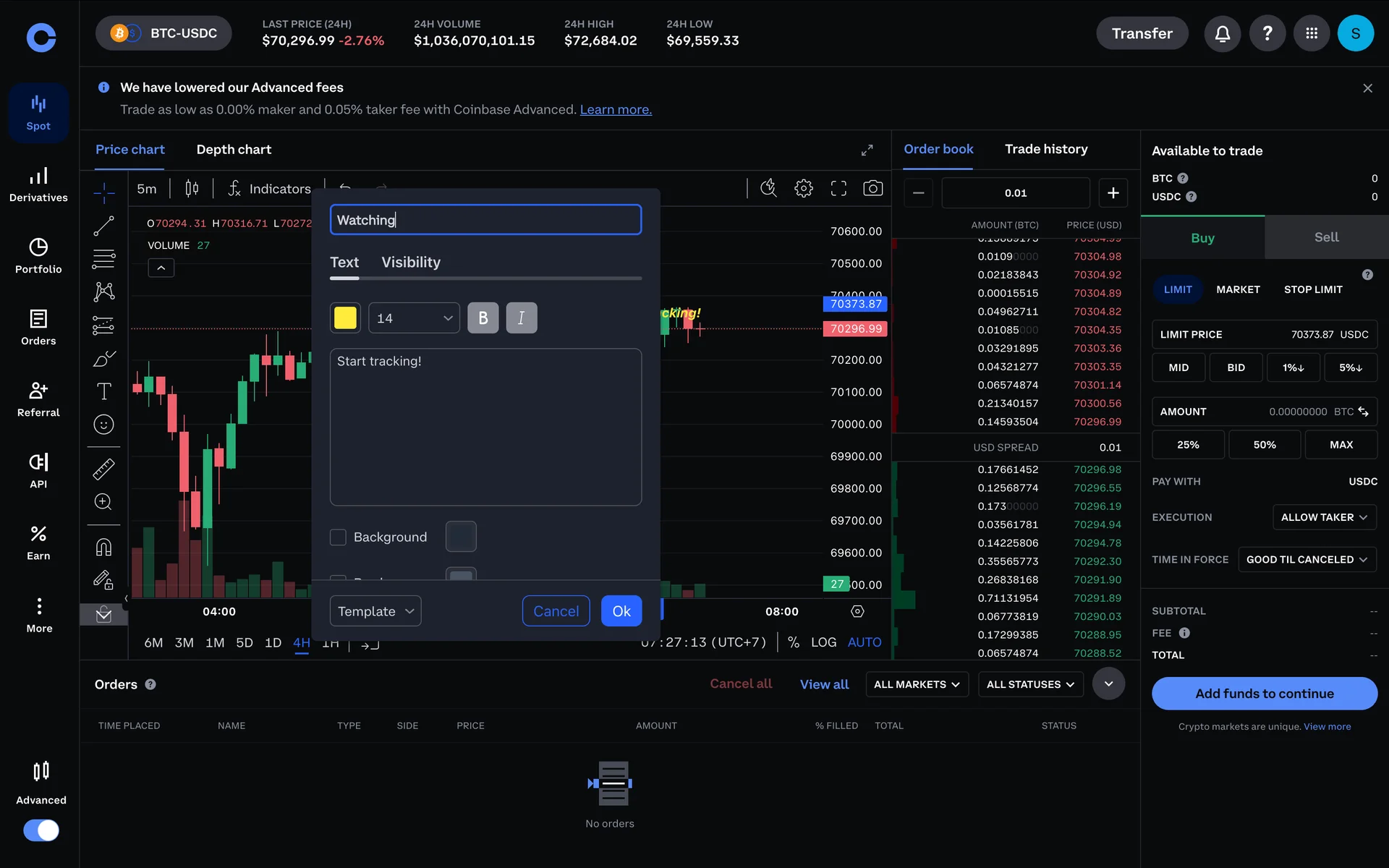The height and width of the screenshot is (868, 1389).
Task: Select the emoji sticker tool
Action: [103, 425]
